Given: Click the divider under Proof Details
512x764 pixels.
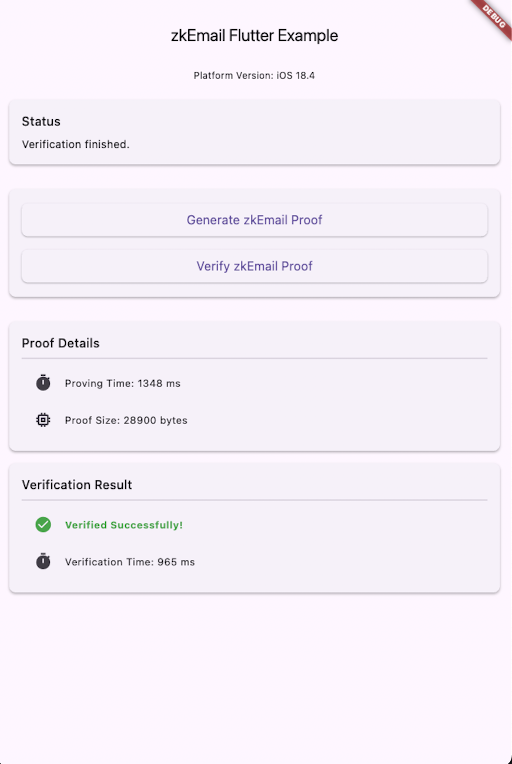Looking at the screenshot, I should tap(254, 359).
